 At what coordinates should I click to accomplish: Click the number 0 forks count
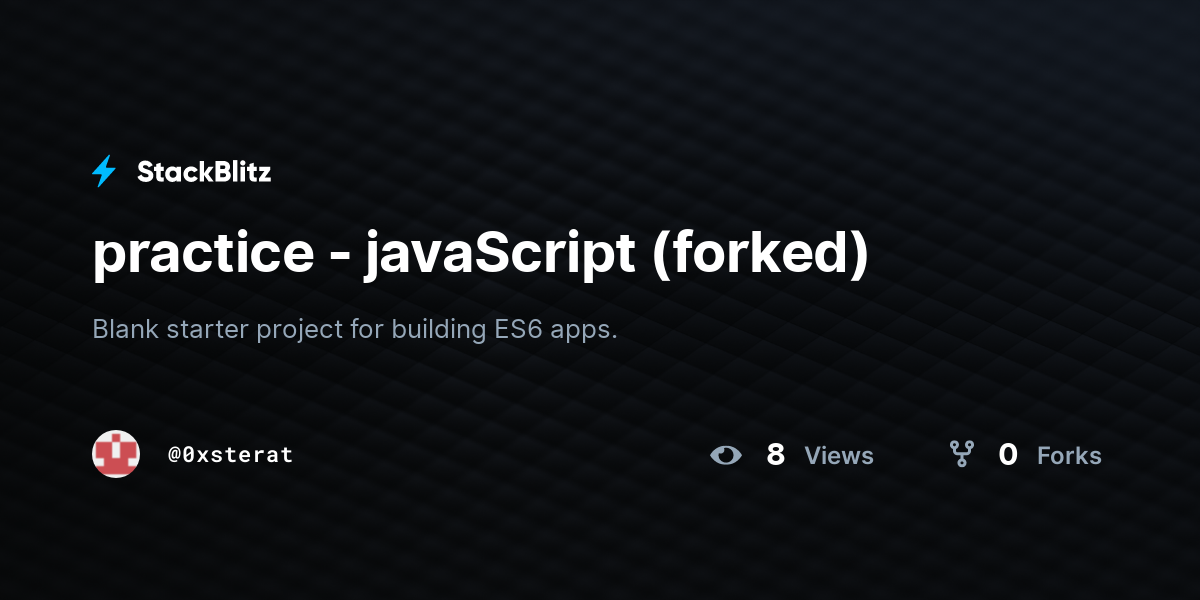point(1008,455)
